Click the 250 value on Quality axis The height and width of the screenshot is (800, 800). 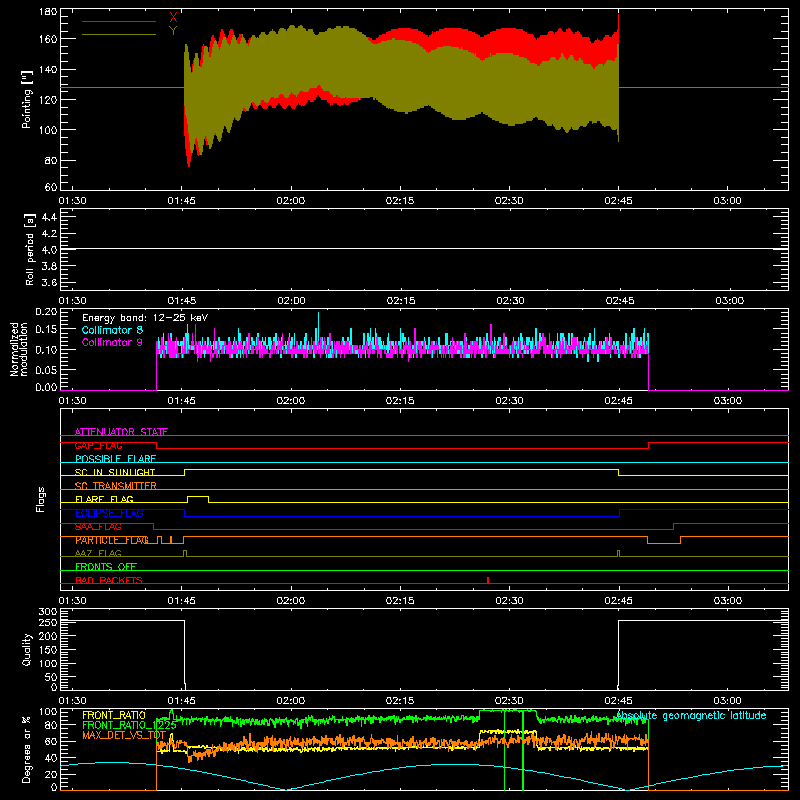pyautogui.click(x=48, y=623)
